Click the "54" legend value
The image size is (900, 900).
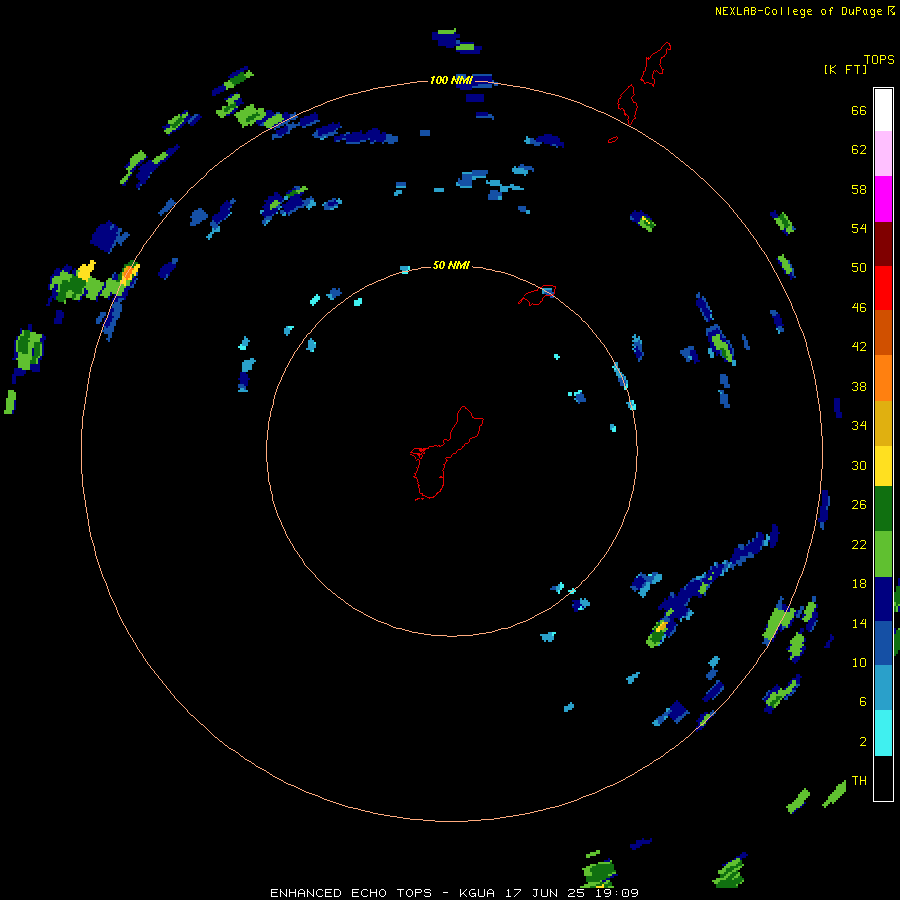point(859,228)
